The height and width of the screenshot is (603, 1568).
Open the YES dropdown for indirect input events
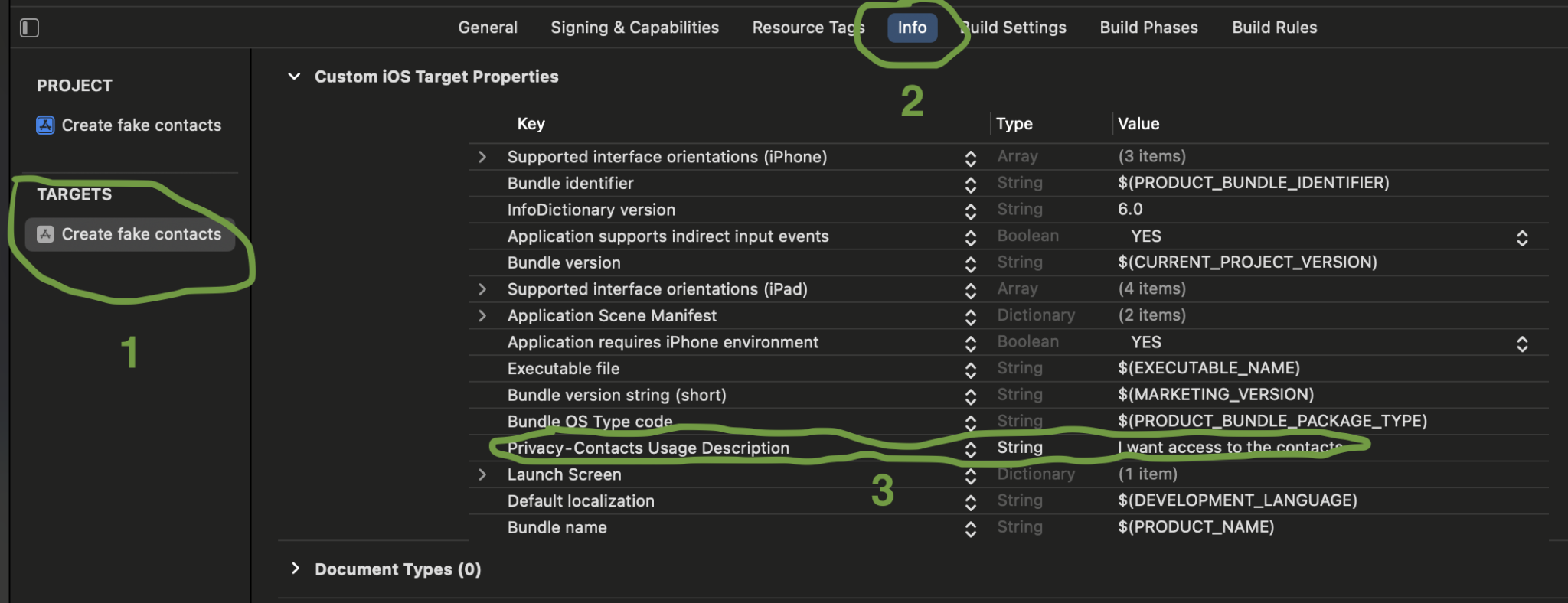click(1522, 237)
